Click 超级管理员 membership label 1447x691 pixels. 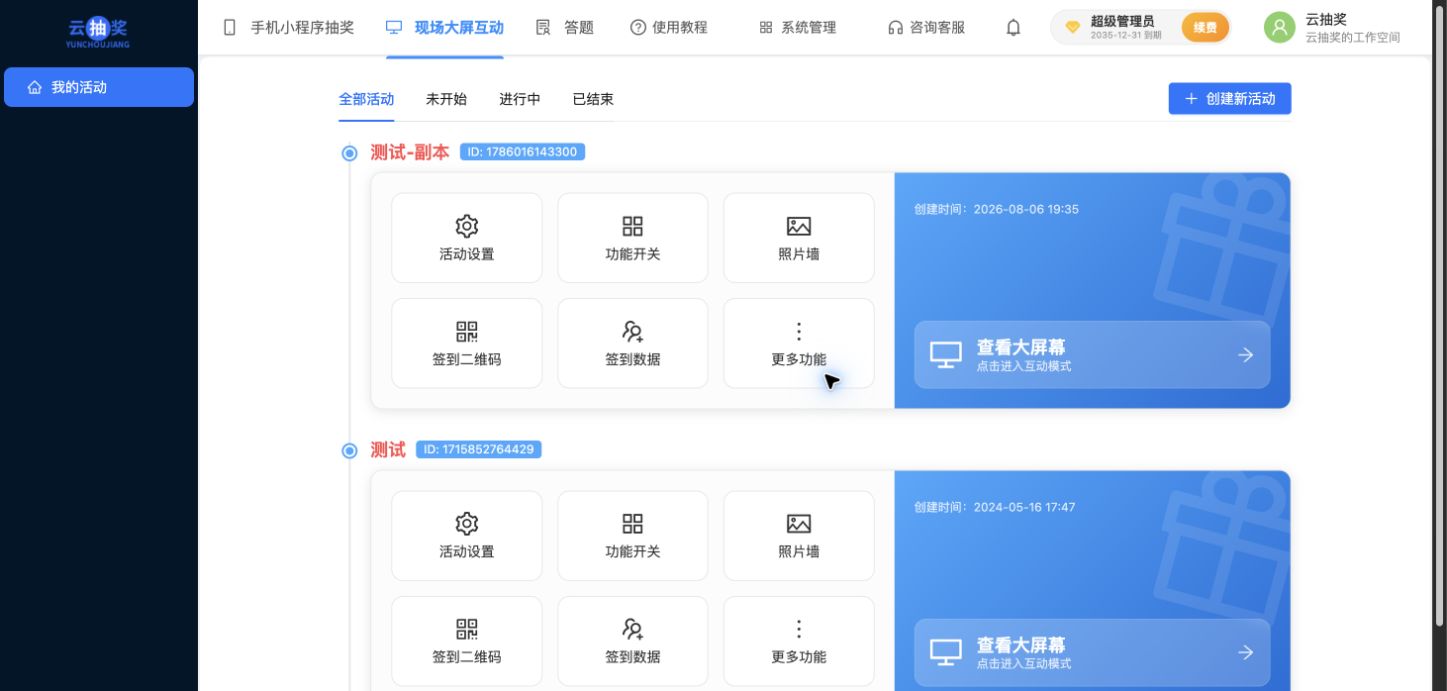point(1122,21)
